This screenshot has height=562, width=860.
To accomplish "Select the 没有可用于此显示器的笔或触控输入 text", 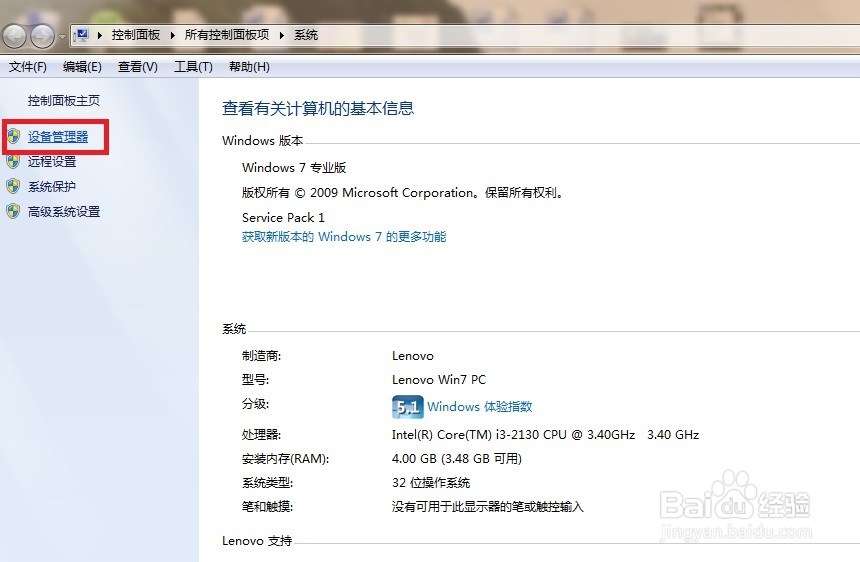I will 488,507.
